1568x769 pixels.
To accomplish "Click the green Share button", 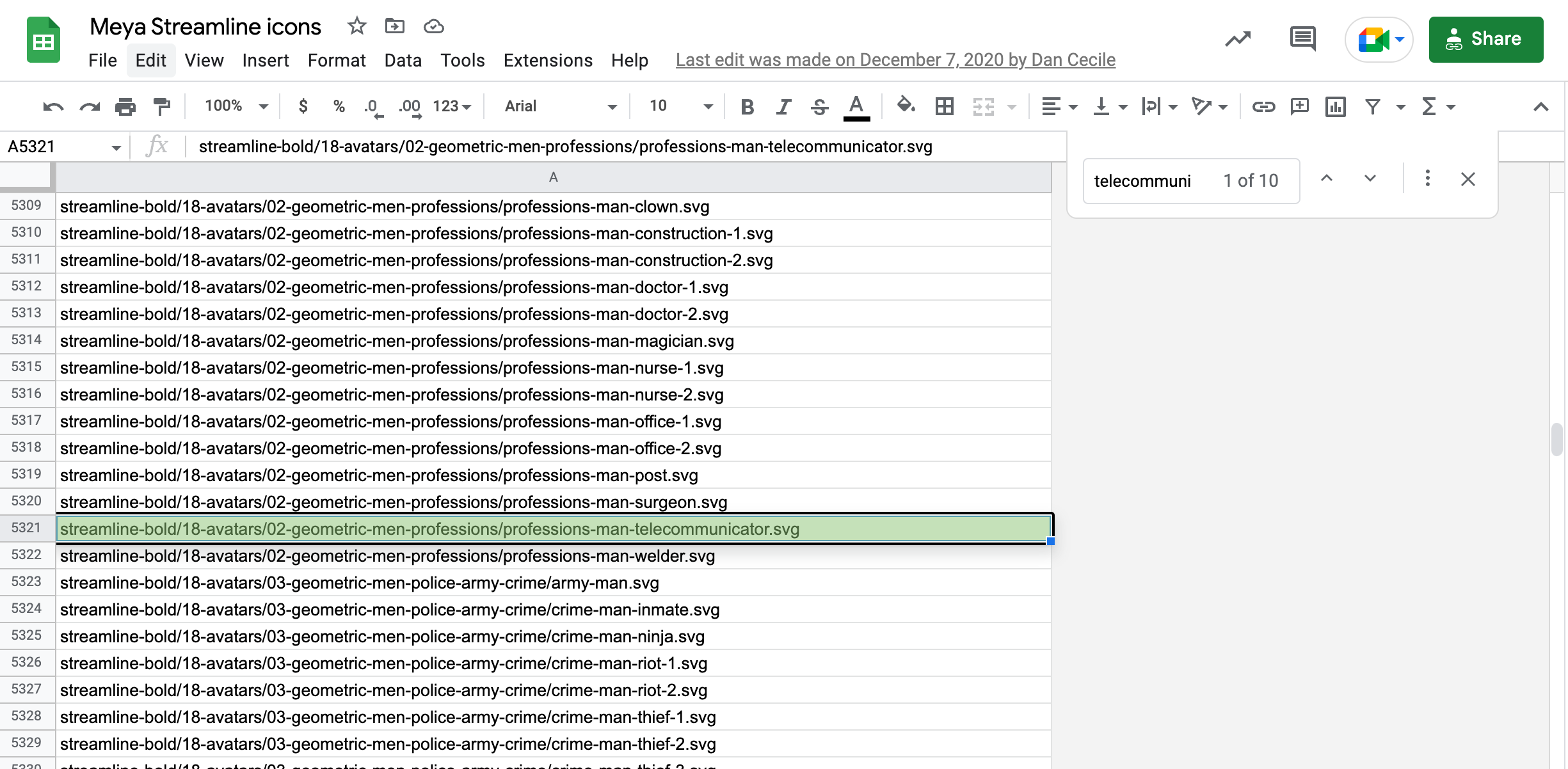I will (x=1485, y=39).
